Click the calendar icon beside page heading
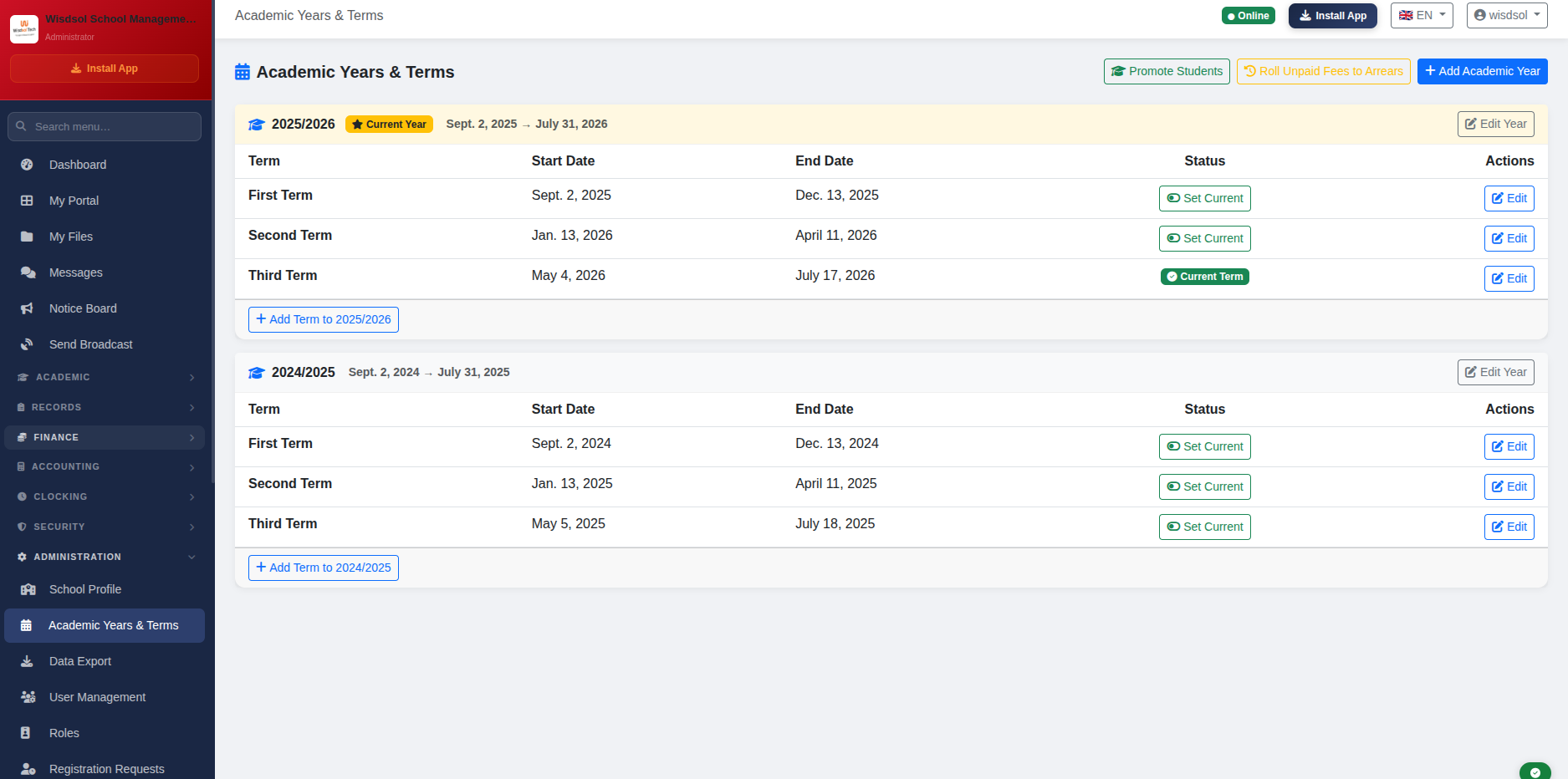This screenshot has width=1568, height=779. (x=243, y=72)
